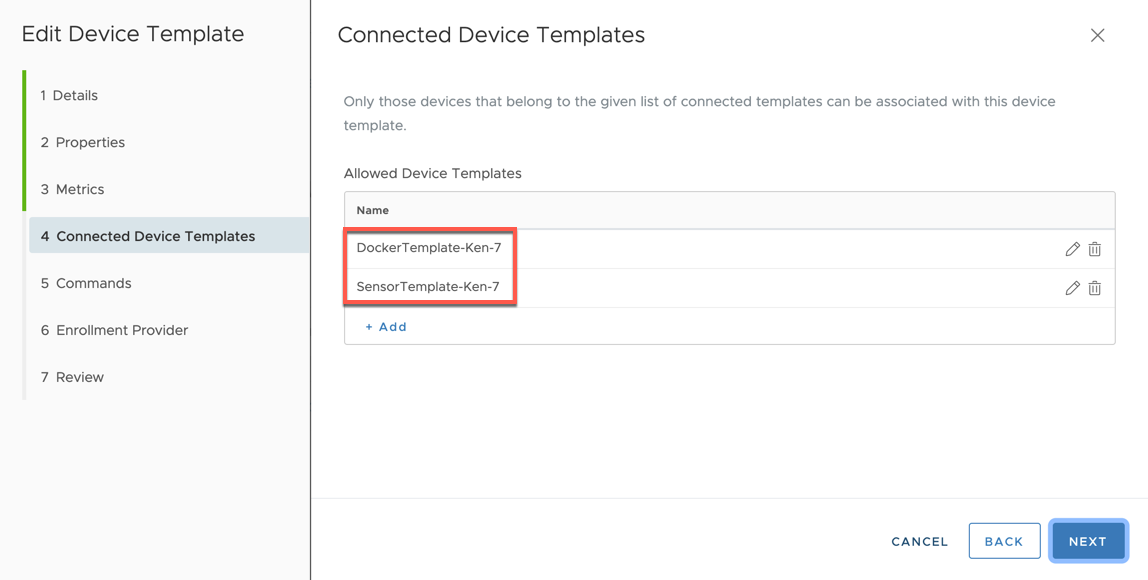Go to the Review step
The image size is (1148, 580).
pyautogui.click(x=72, y=378)
